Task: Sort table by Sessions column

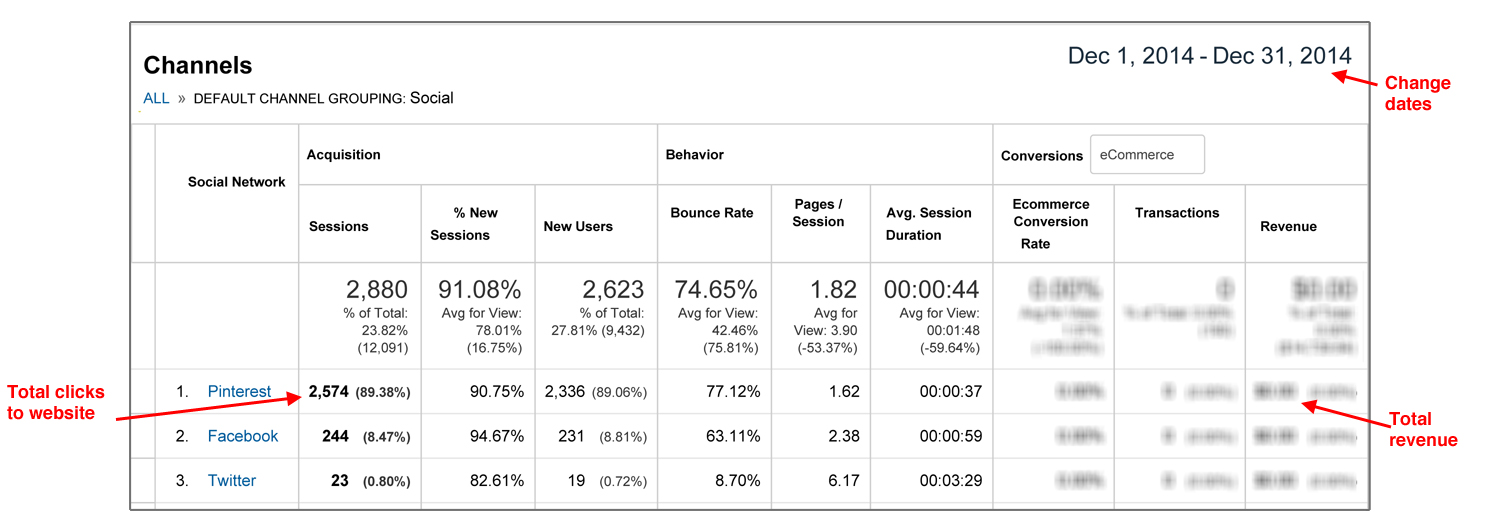Action: tap(339, 226)
